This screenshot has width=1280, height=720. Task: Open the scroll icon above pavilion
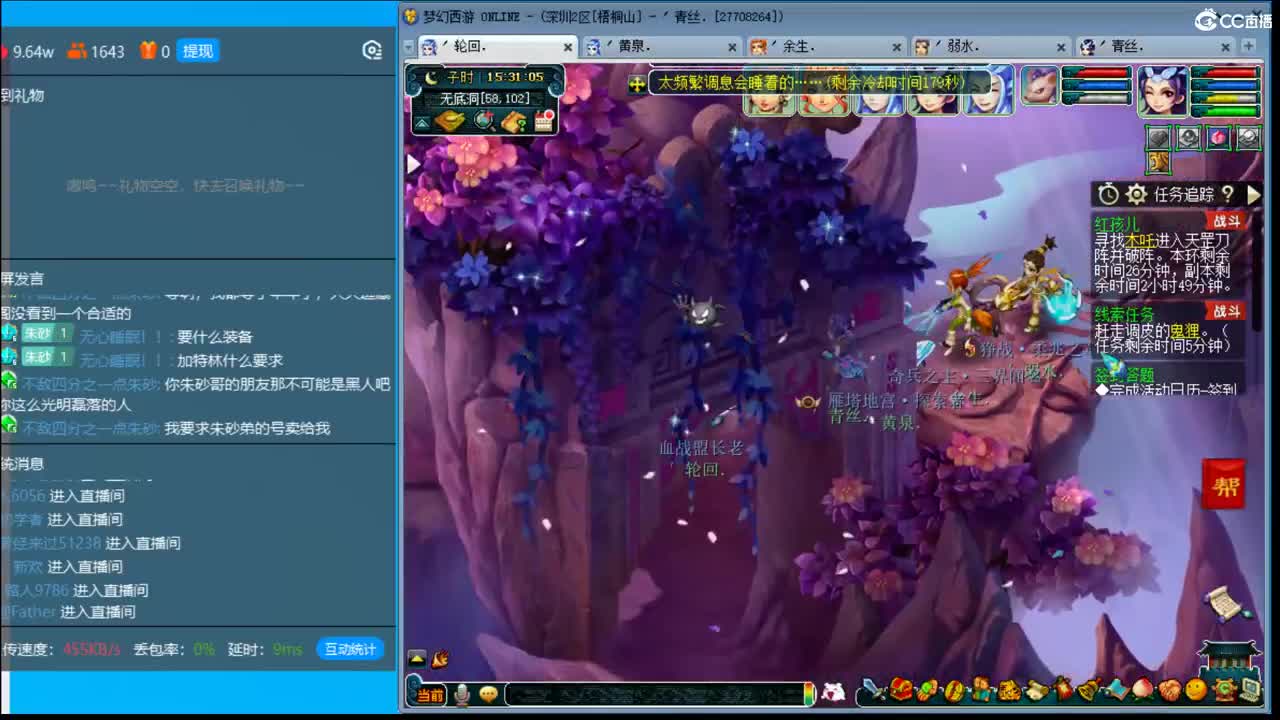click(x=1228, y=603)
